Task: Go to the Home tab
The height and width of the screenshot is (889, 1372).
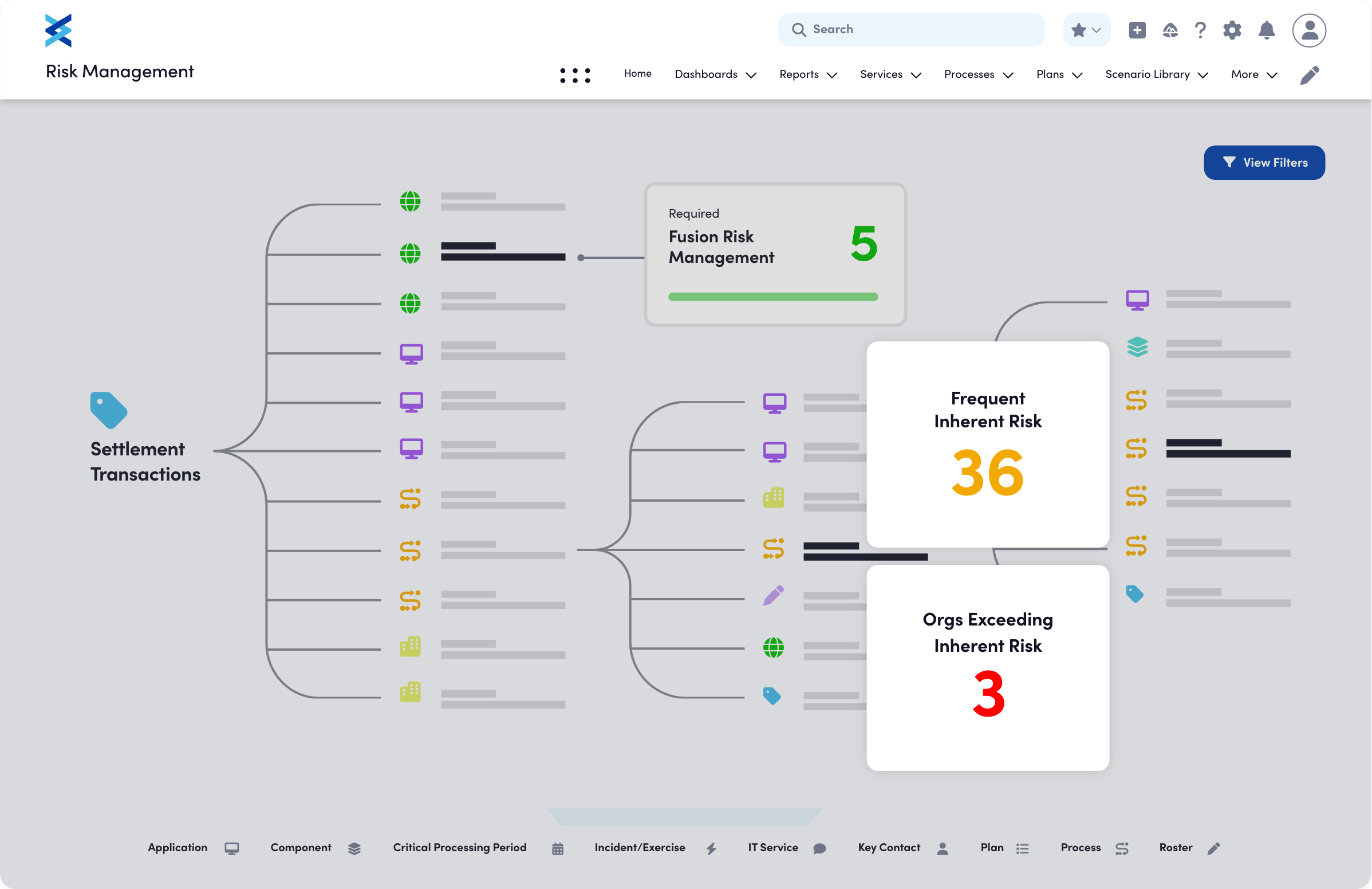Action: coord(637,74)
